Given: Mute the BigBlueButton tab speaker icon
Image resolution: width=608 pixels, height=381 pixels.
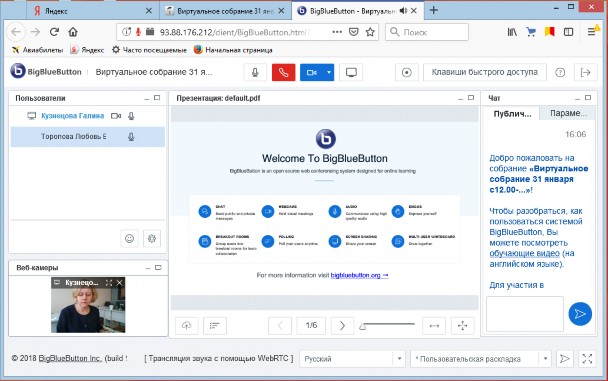Looking at the screenshot, I should 403,11.
